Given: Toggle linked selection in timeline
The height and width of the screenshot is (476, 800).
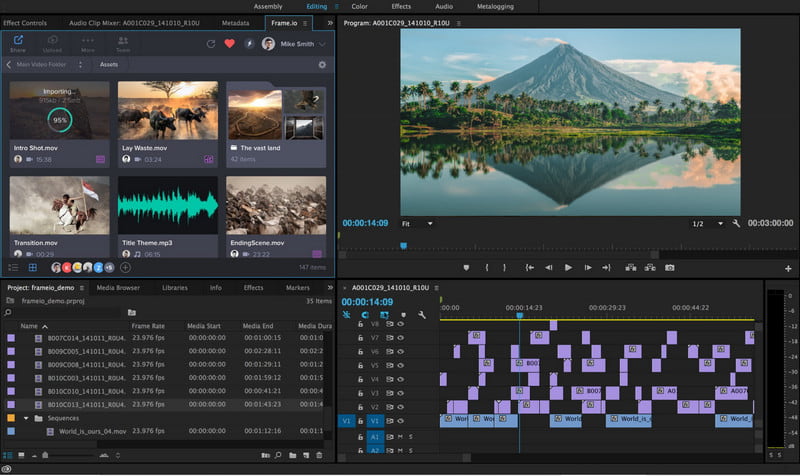Looking at the screenshot, I should (384, 315).
